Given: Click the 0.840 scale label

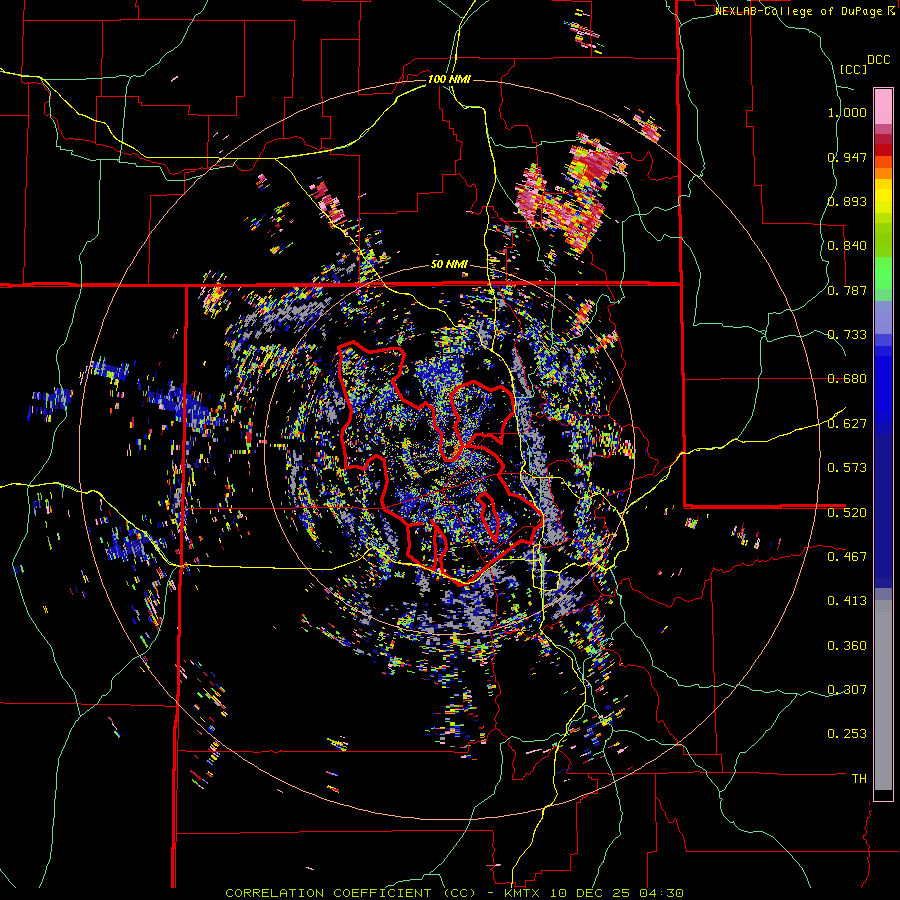Looking at the screenshot, I should coord(847,246).
